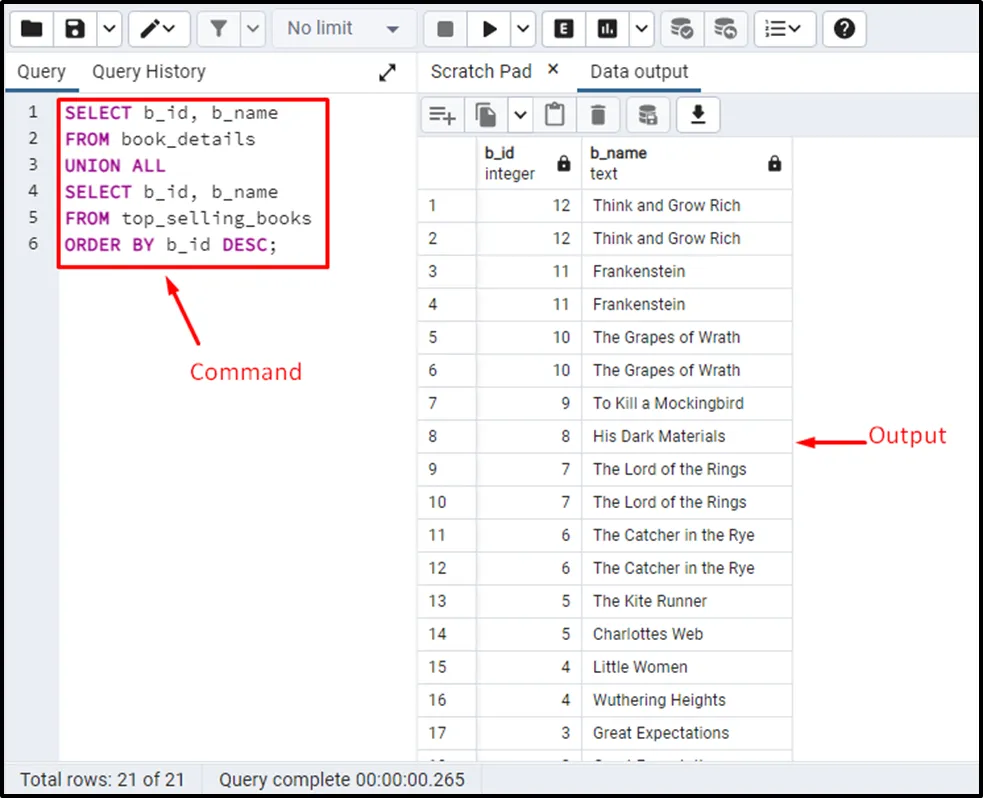Run the query with the Execute play button

(489, 29)
